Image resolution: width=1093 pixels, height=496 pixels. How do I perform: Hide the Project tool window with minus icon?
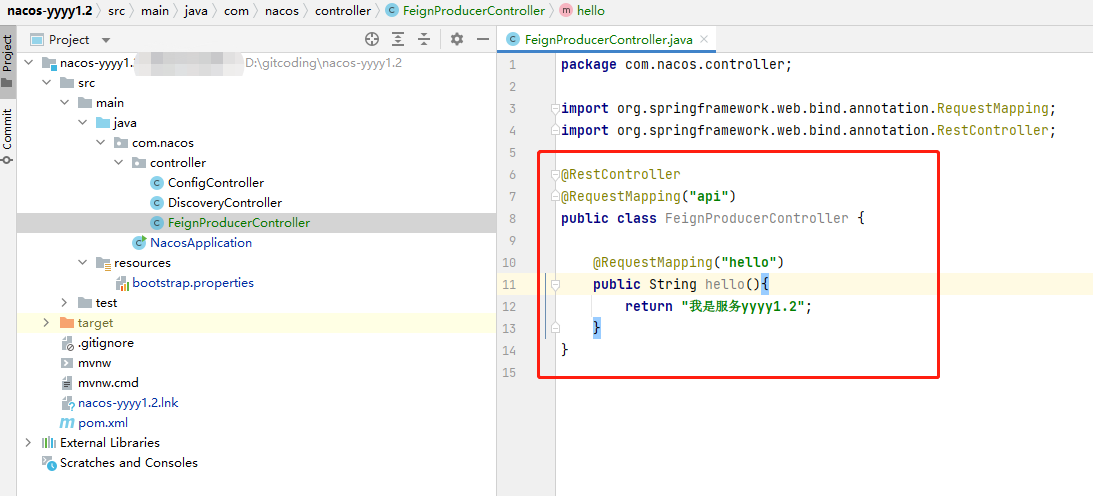click(482, 40)
